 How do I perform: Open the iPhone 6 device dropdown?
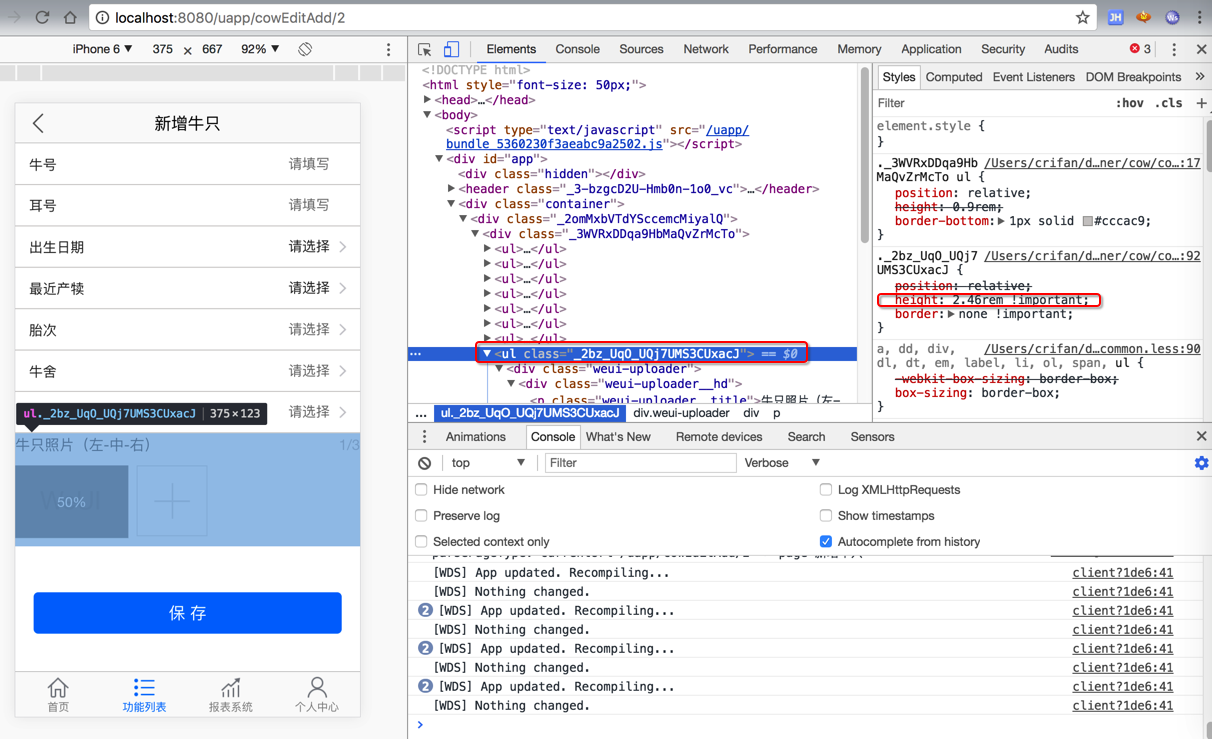[102, 49]
